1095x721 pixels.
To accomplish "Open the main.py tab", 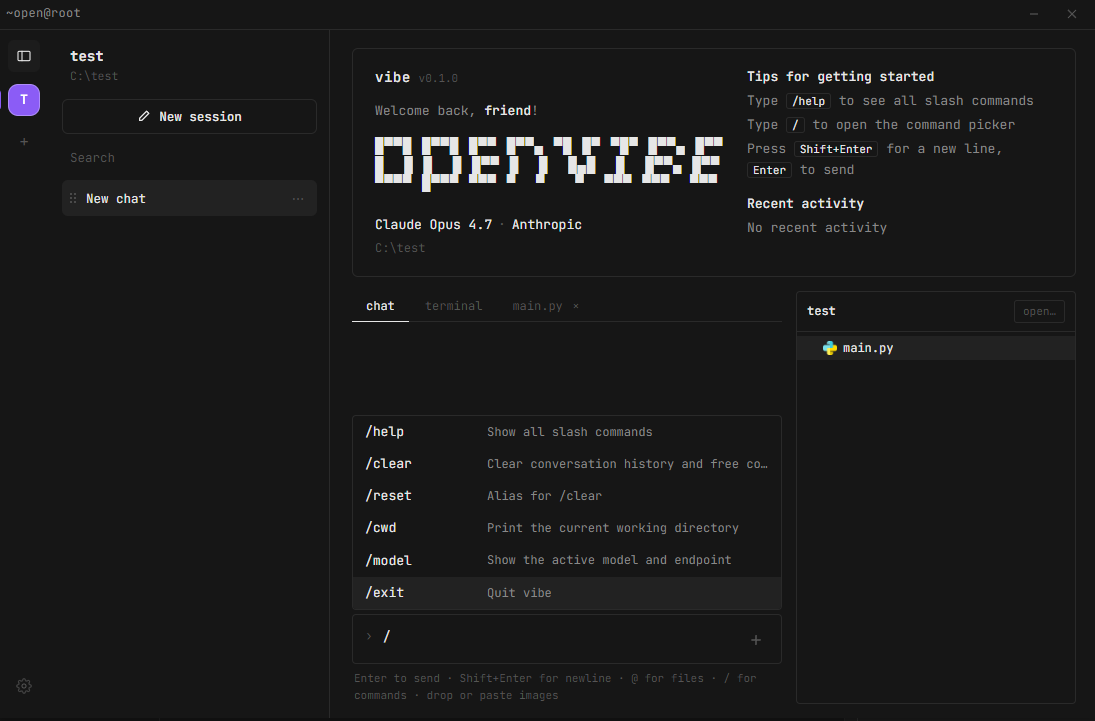I will 537,306.
